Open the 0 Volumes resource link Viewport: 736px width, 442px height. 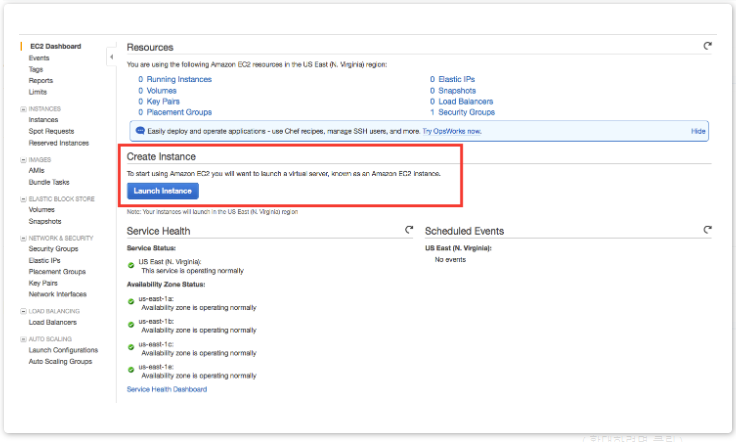pos(157,91)
